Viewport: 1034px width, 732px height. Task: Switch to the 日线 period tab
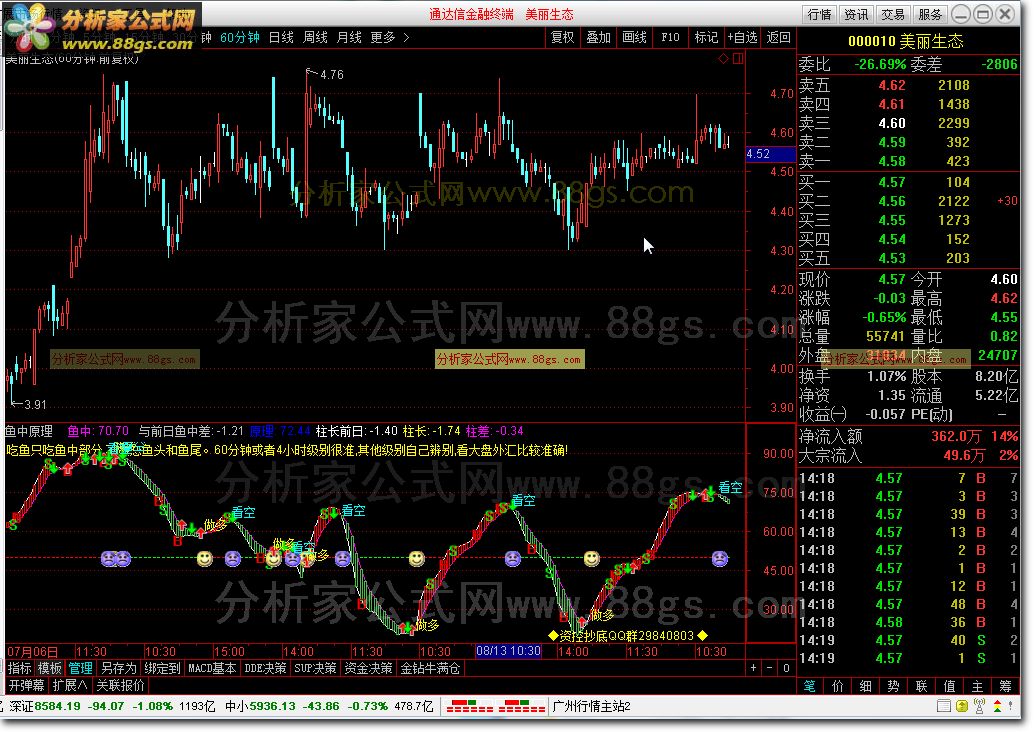[x=282, y=38]
